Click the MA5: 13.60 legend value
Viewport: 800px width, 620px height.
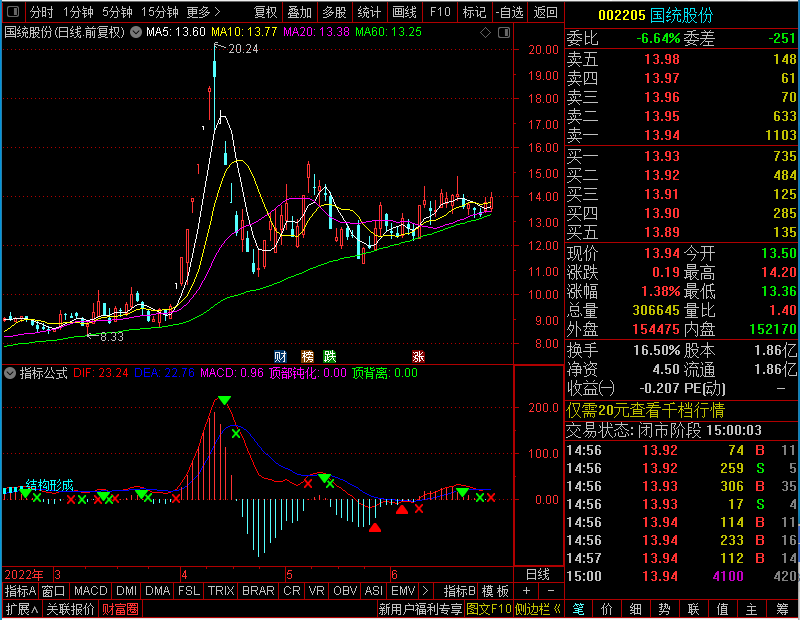point(176,32)
